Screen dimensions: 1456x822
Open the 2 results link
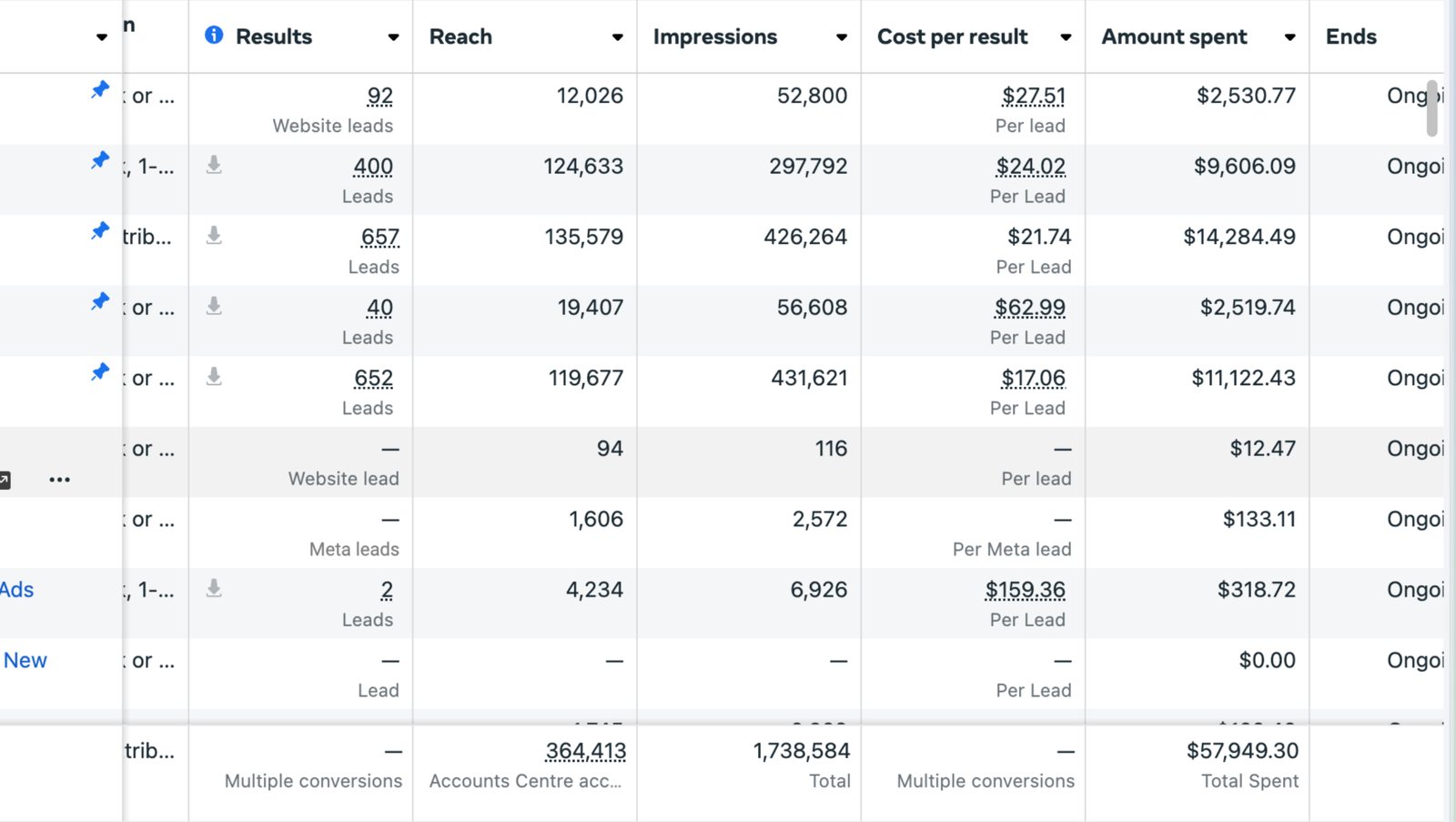pos(387,590)
